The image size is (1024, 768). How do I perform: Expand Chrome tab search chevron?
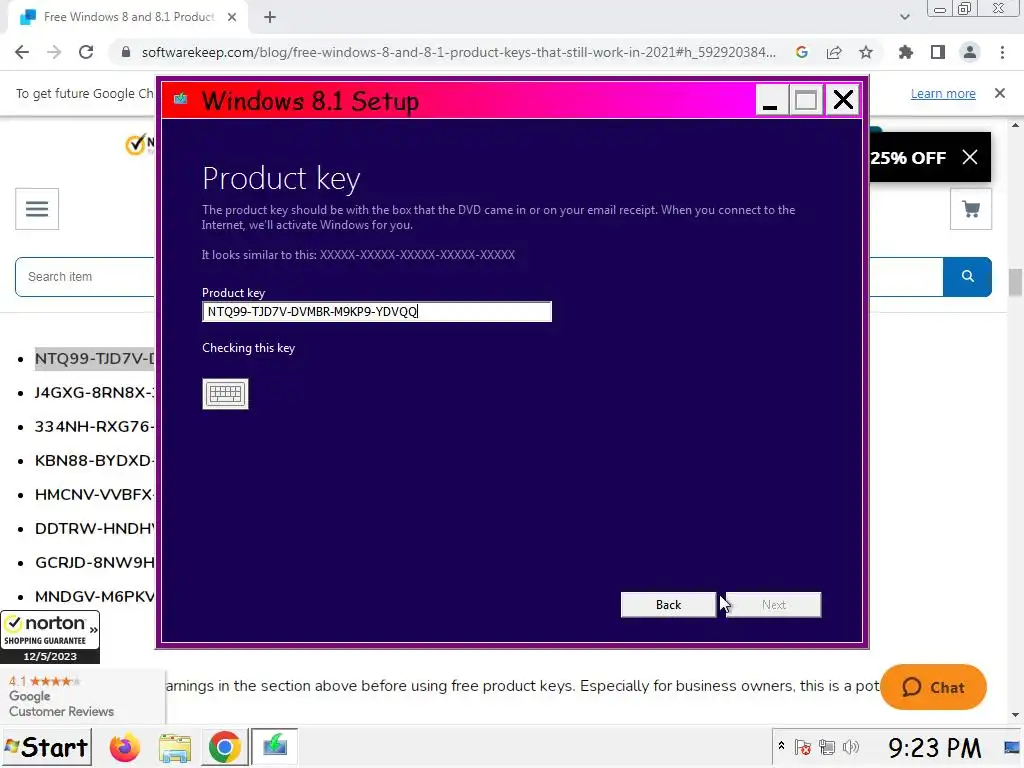[x=904, y=17]
